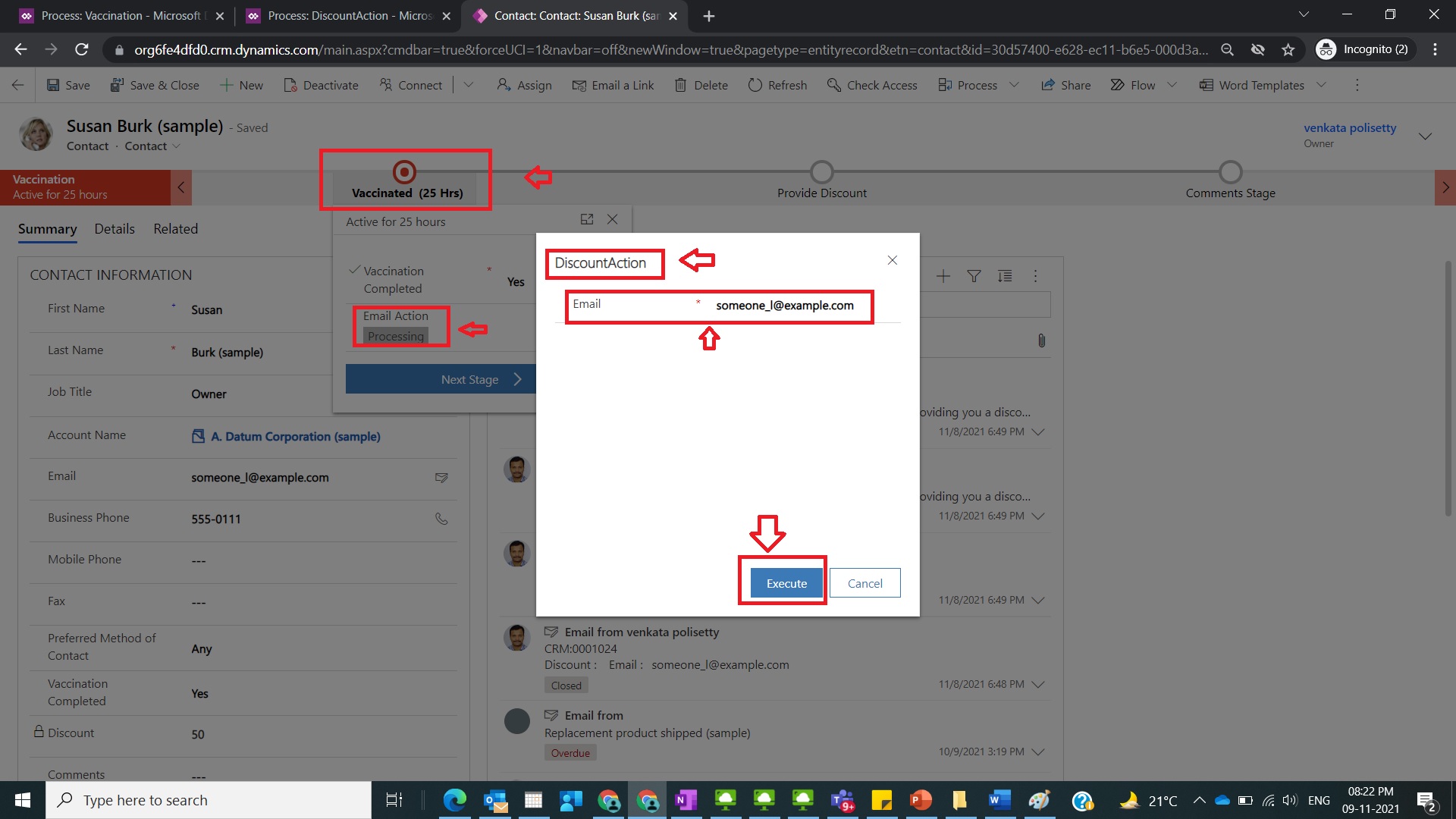This screenshot has width=1456, height=819.
Task: Refresh the contact form
Action: (x=777, y=85)
